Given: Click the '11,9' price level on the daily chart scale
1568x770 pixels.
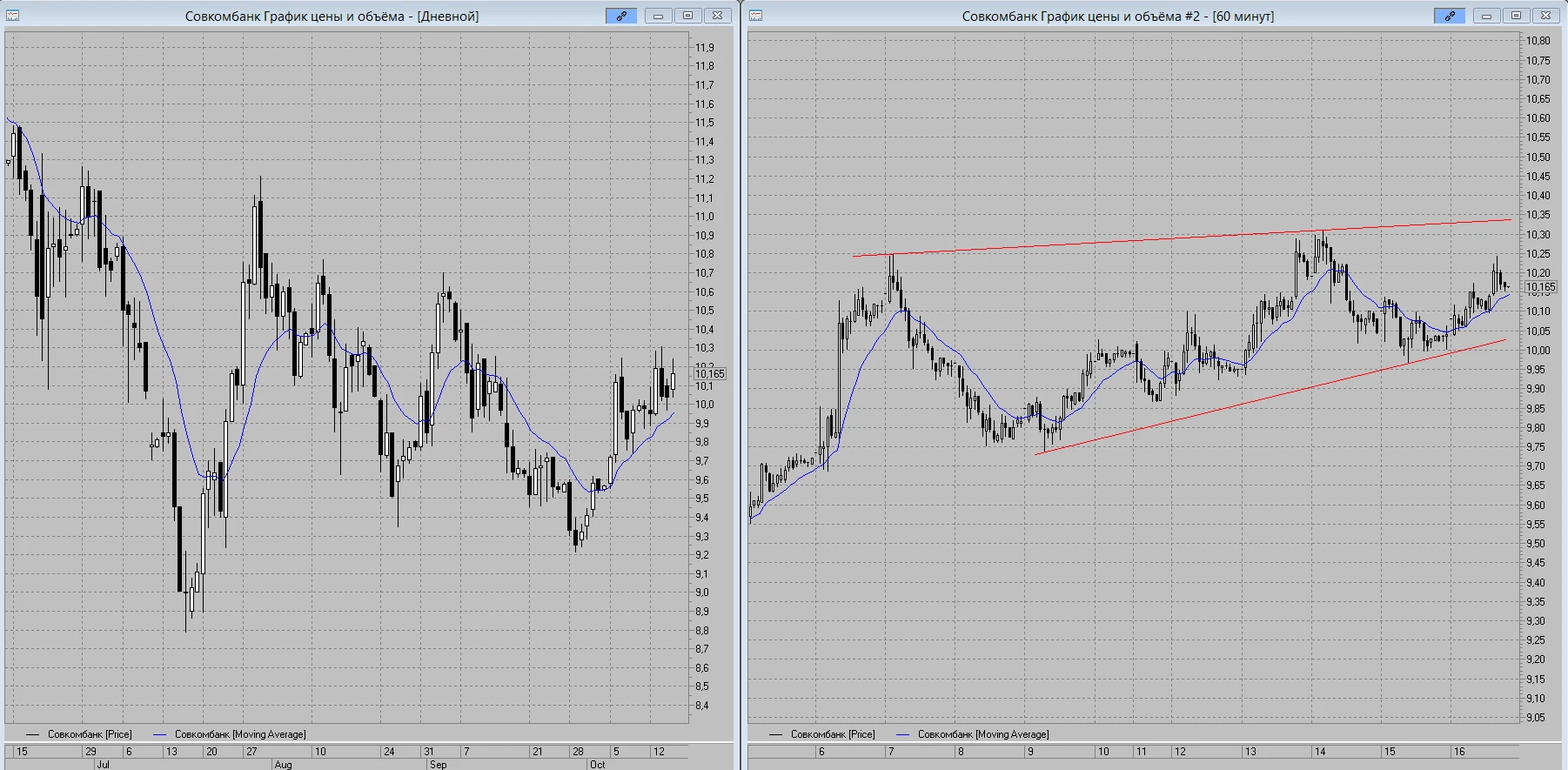Looking at the screenshot, I should point(704,48).
